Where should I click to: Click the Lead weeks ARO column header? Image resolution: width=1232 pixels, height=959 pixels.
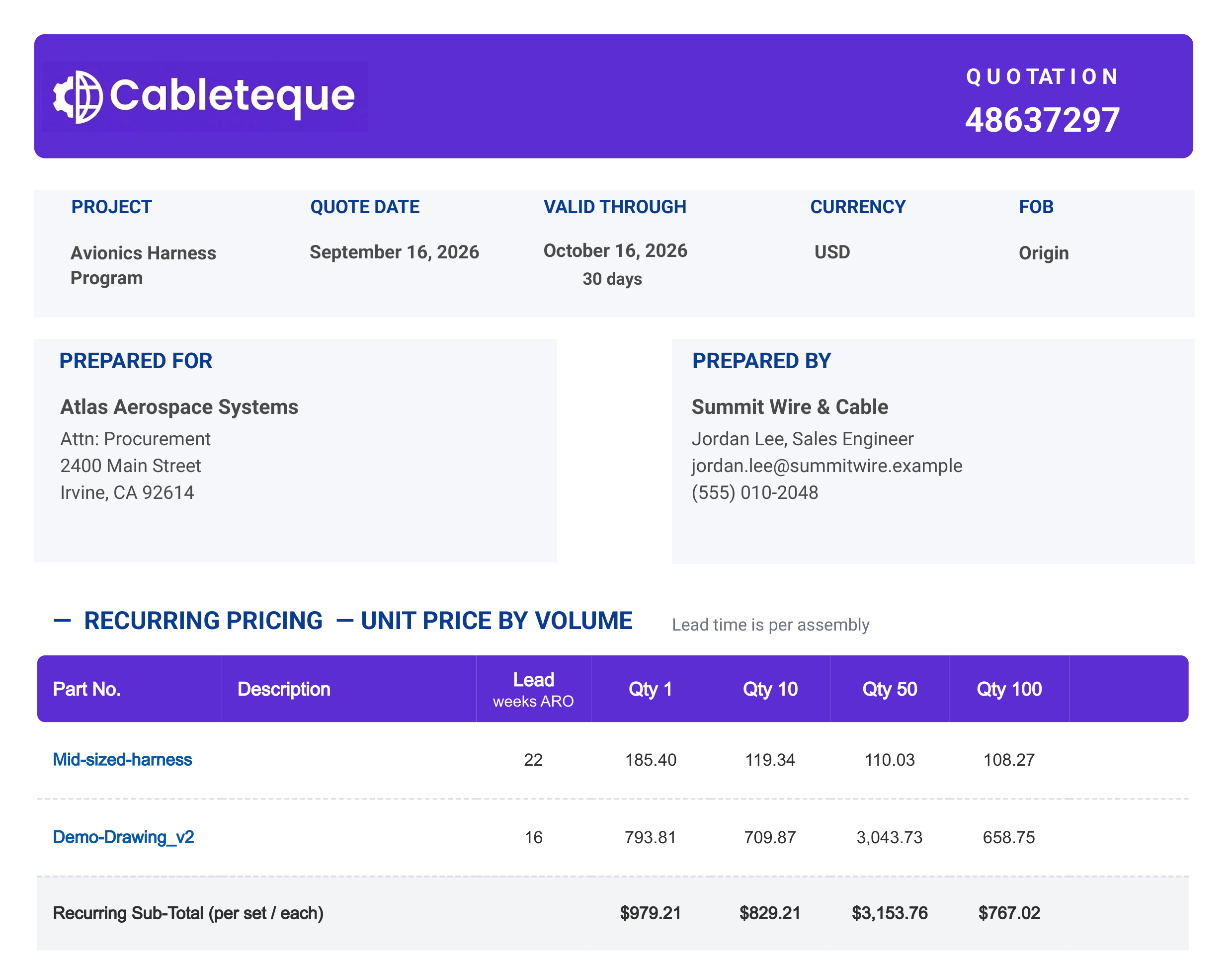[x=533, y=689]
